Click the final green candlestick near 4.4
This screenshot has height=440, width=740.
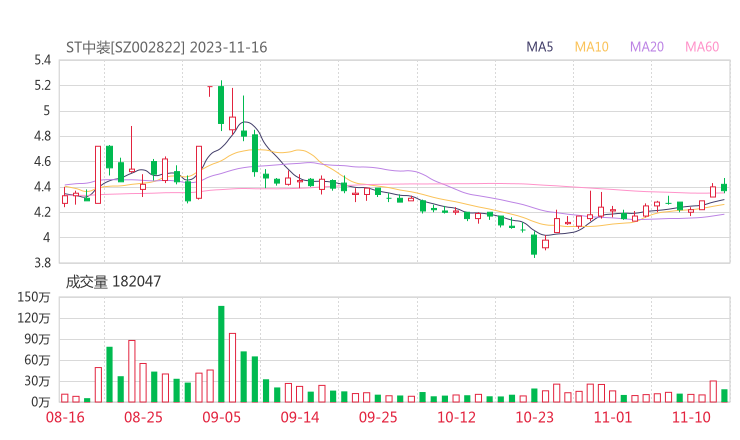724,187
